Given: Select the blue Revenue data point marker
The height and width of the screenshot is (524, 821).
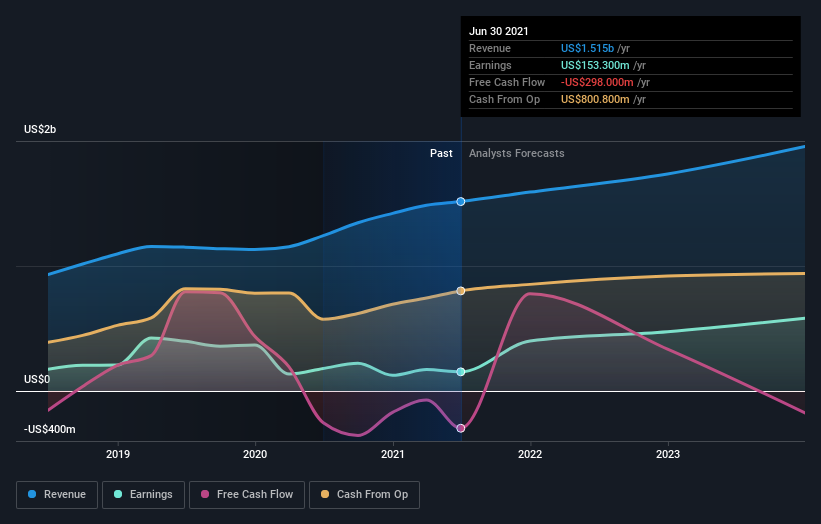Looking at the screenshot, I should pyautogui.click(x=461, y=202).
